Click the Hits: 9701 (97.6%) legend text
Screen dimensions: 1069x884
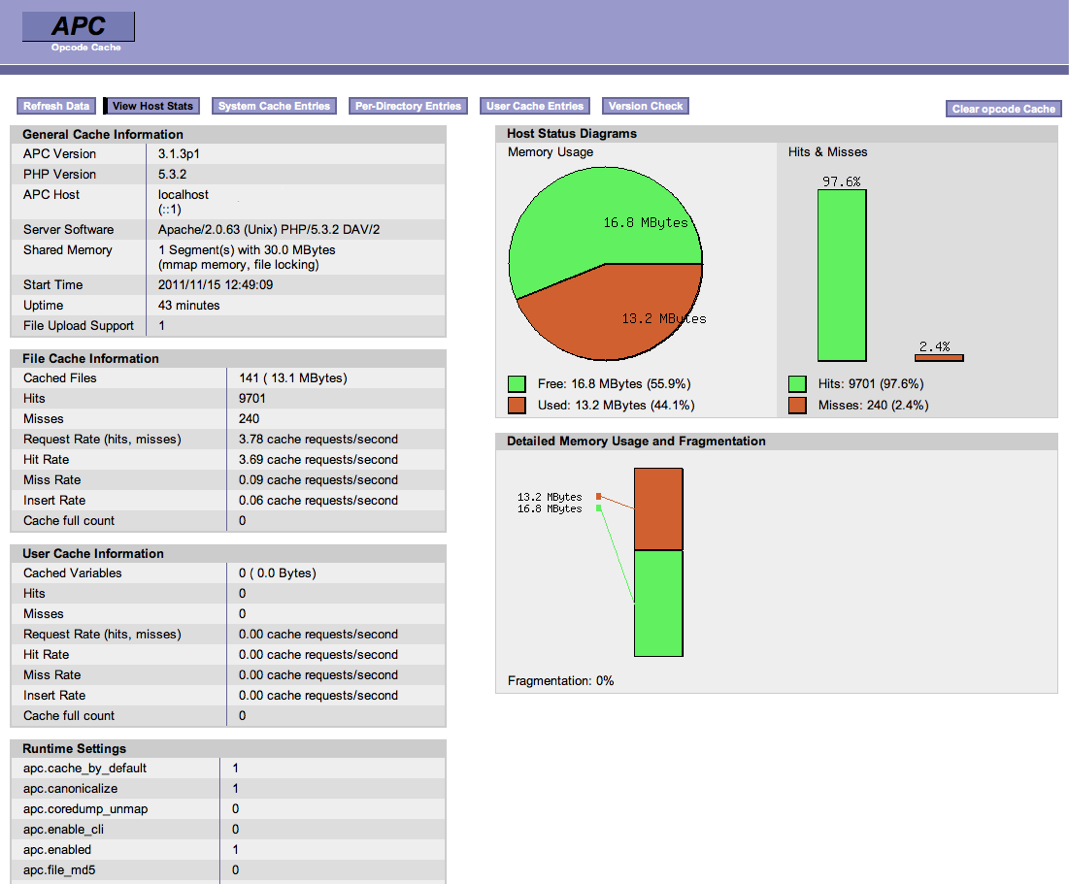(871, 384)
